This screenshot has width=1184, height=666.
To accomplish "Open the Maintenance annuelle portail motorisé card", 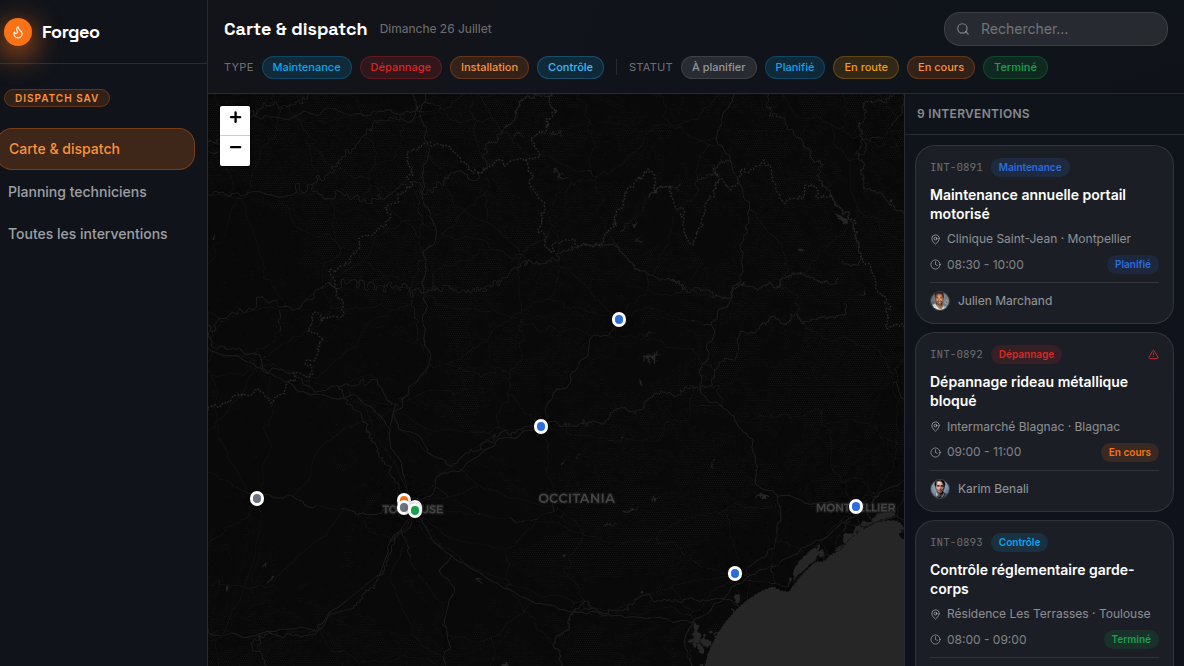I will coord(1044,234).
